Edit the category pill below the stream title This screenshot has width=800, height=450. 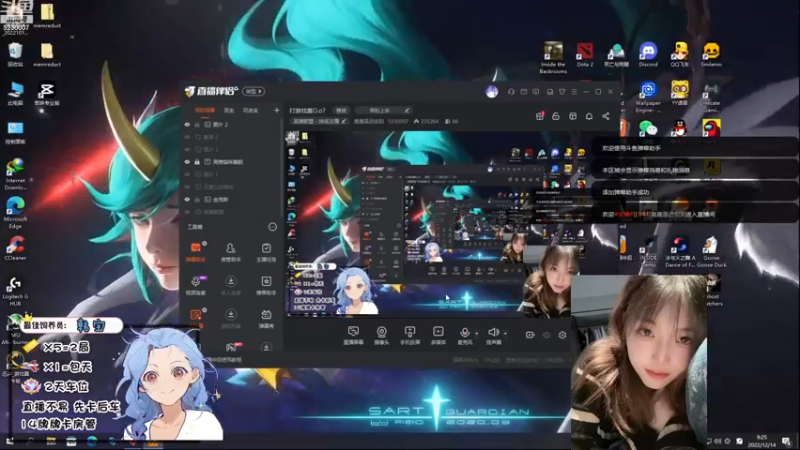(x=319, y=121)
